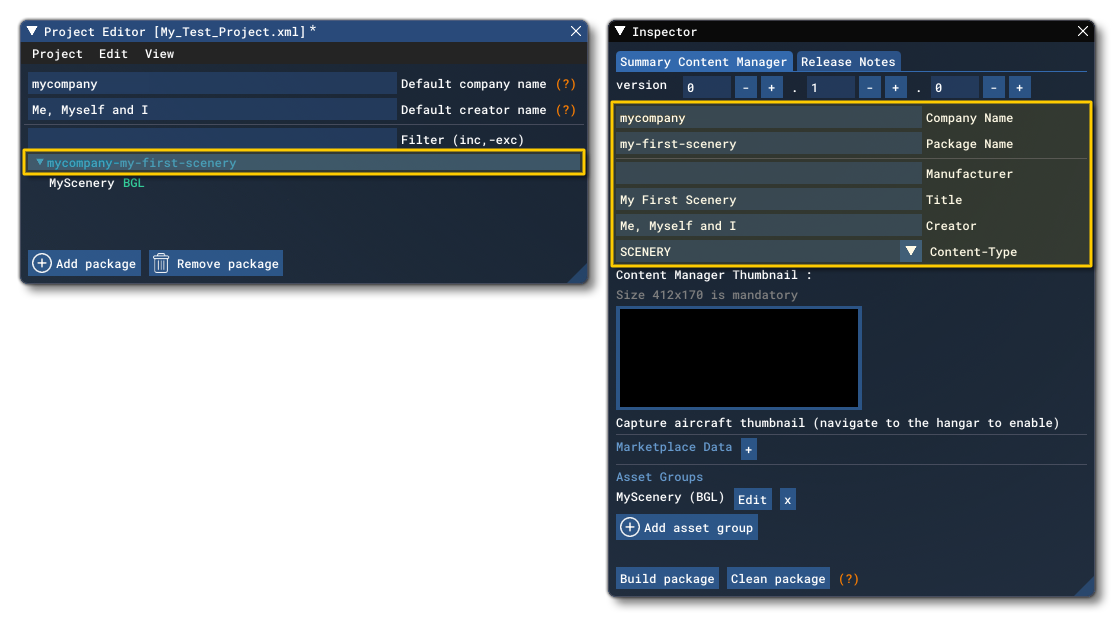1115x617 pixels.
Task: Click the Add asset group plus icon
Action: coord(630,527)
